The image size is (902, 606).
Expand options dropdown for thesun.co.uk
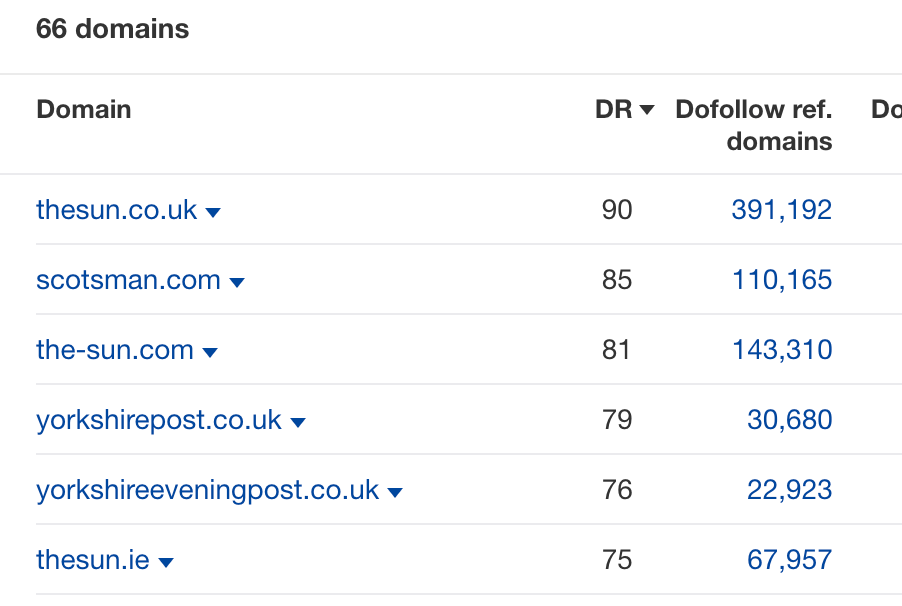tap(213, 211)
